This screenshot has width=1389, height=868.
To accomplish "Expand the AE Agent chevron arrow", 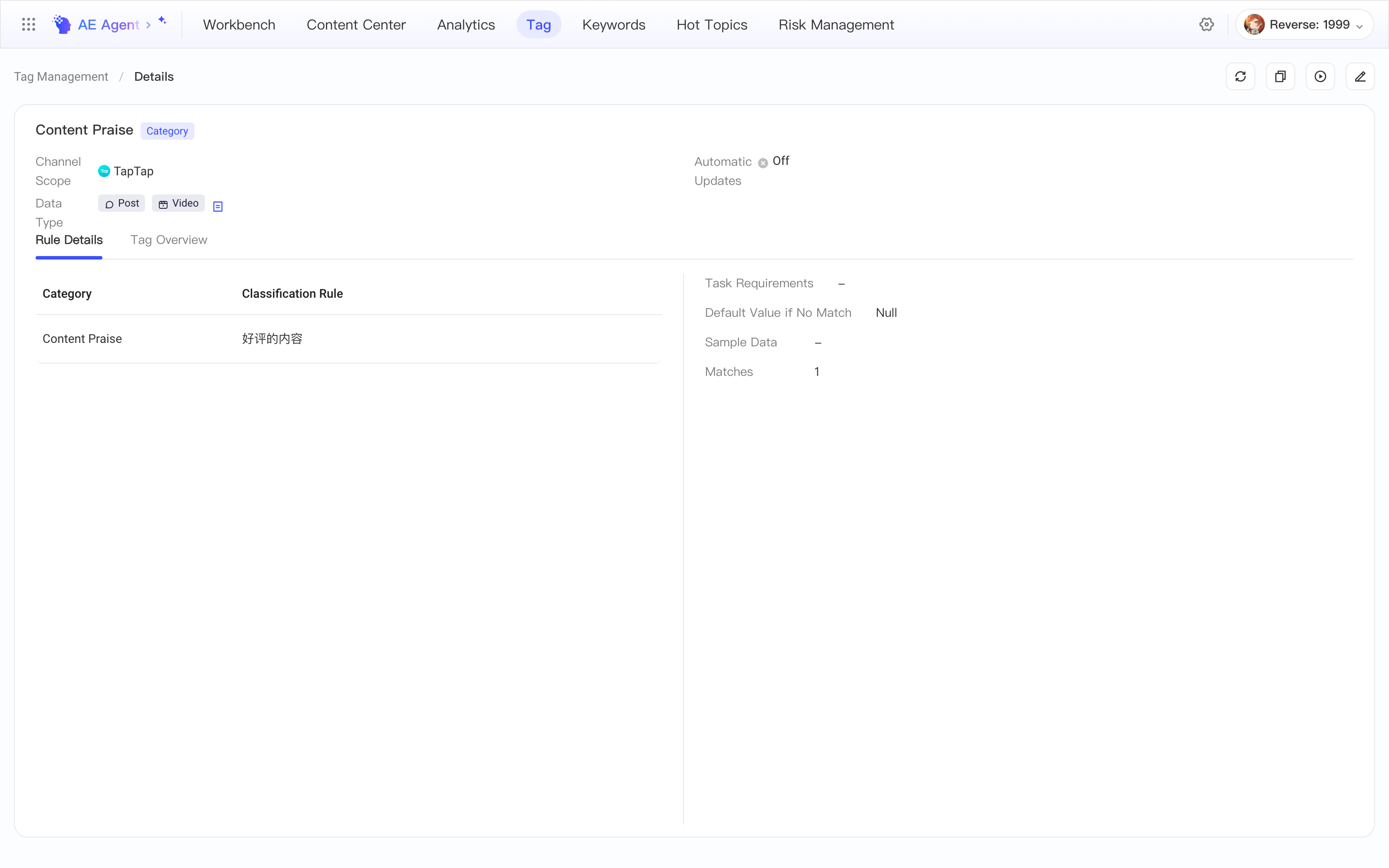I will pyautogui.click(x=148, y=25).
